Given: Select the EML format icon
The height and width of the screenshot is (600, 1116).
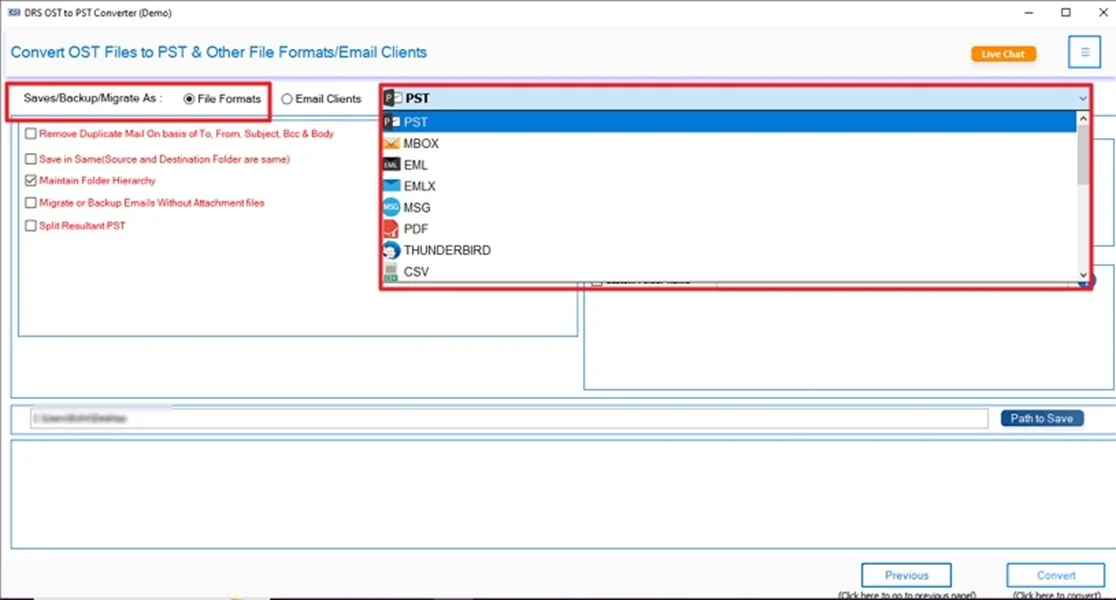Looking at the screenshot, I should [391, 164].
